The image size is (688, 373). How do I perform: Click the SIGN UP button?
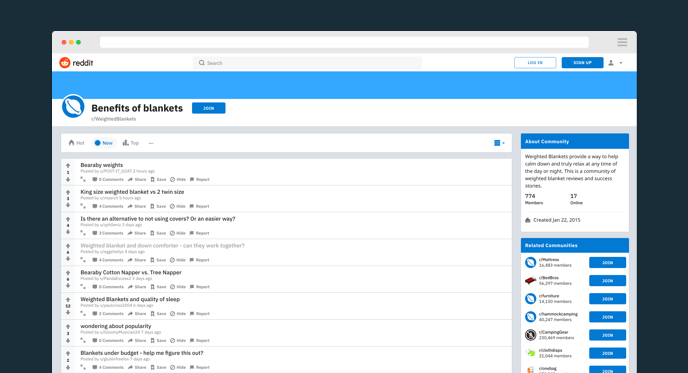click(582, 63)
